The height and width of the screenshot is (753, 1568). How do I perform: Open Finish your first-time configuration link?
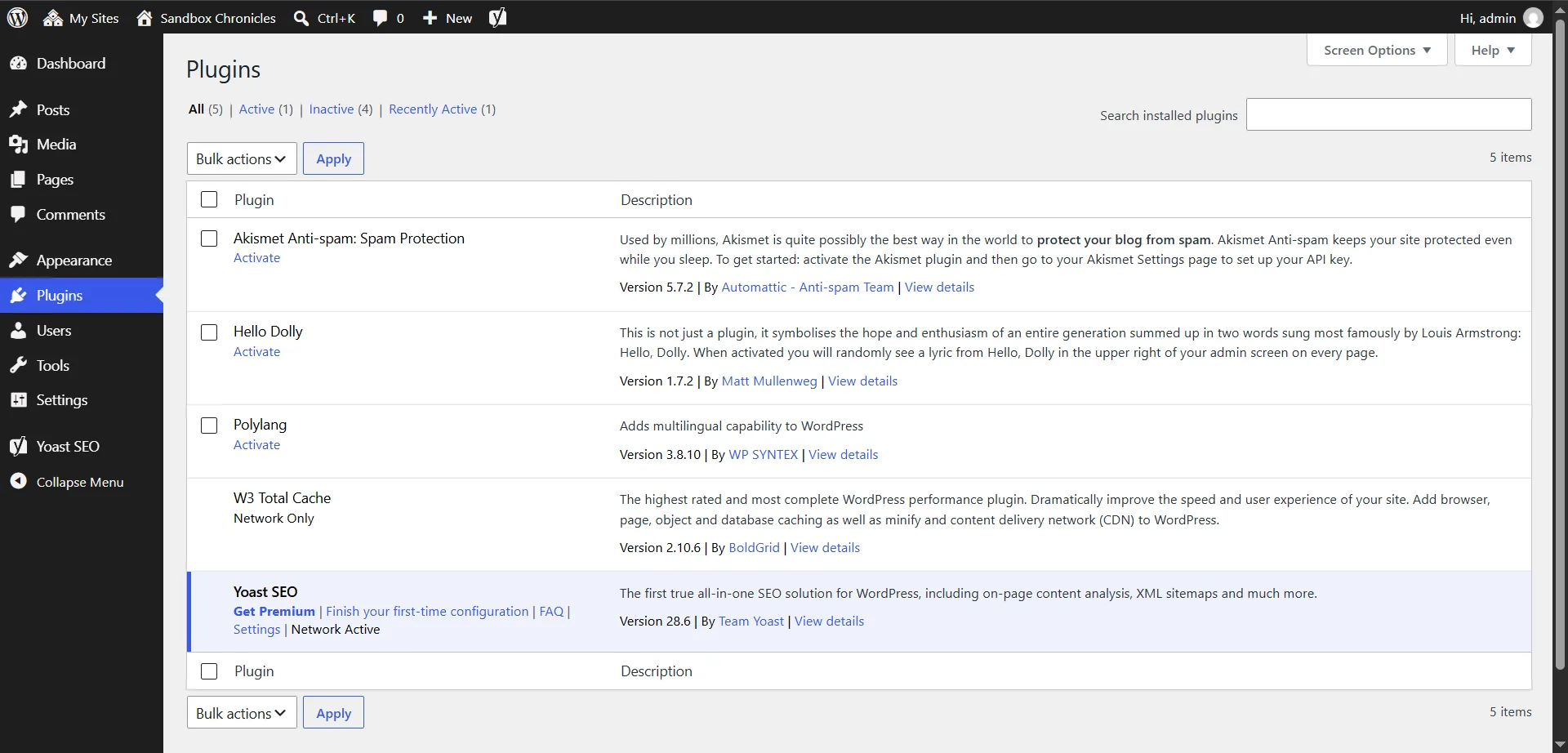(x=427, y=612)
